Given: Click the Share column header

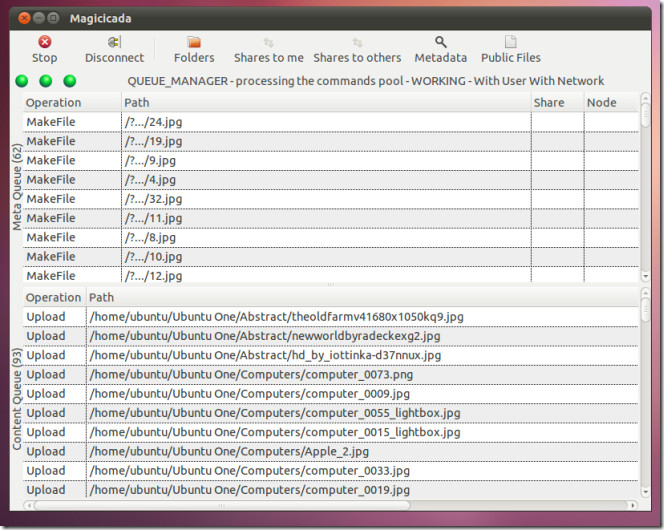Looking at the screenshot, I should click(557, 102).
